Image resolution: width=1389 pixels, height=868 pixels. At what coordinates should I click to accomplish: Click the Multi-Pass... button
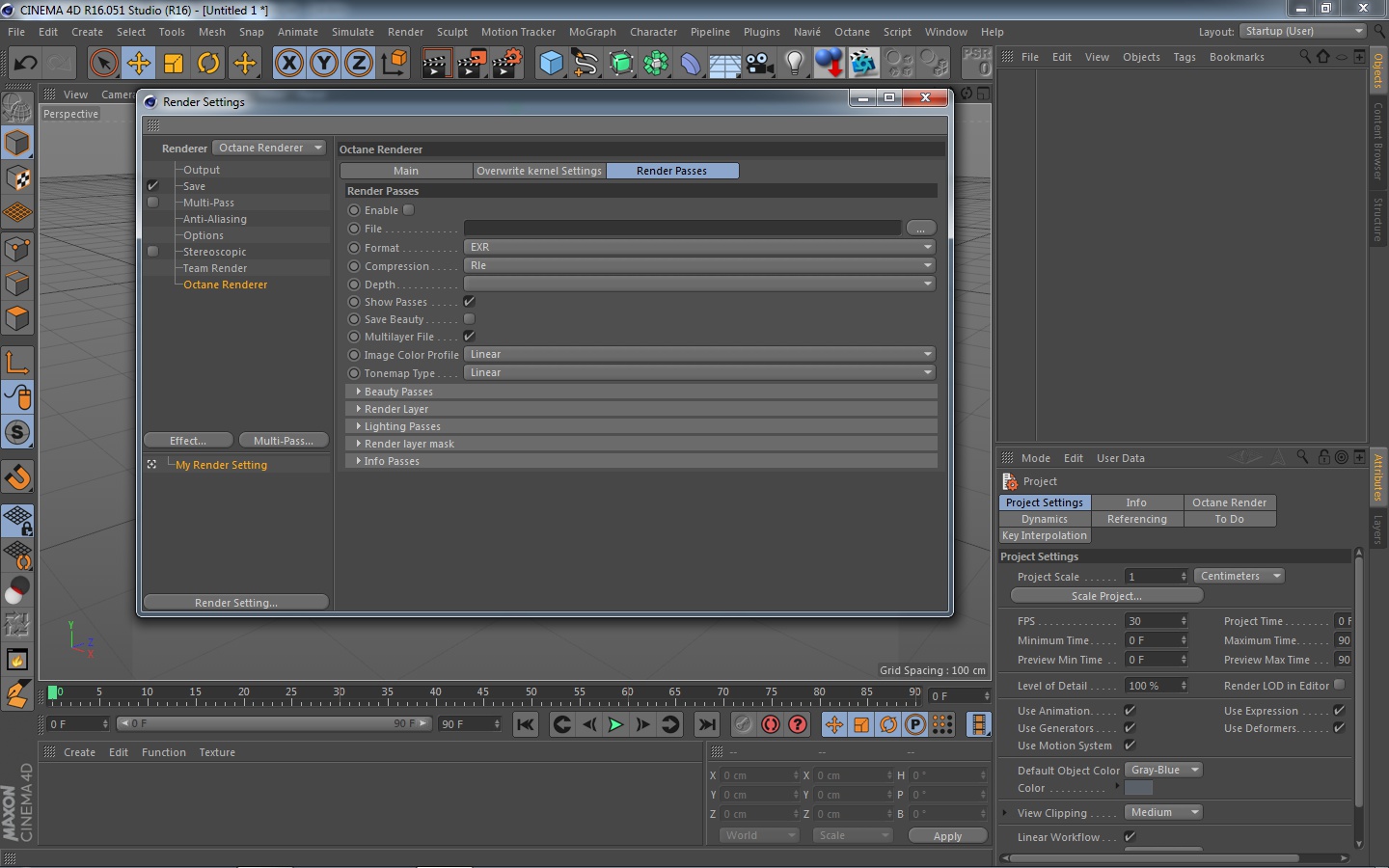pyautogui.click(x=284, y=441)
